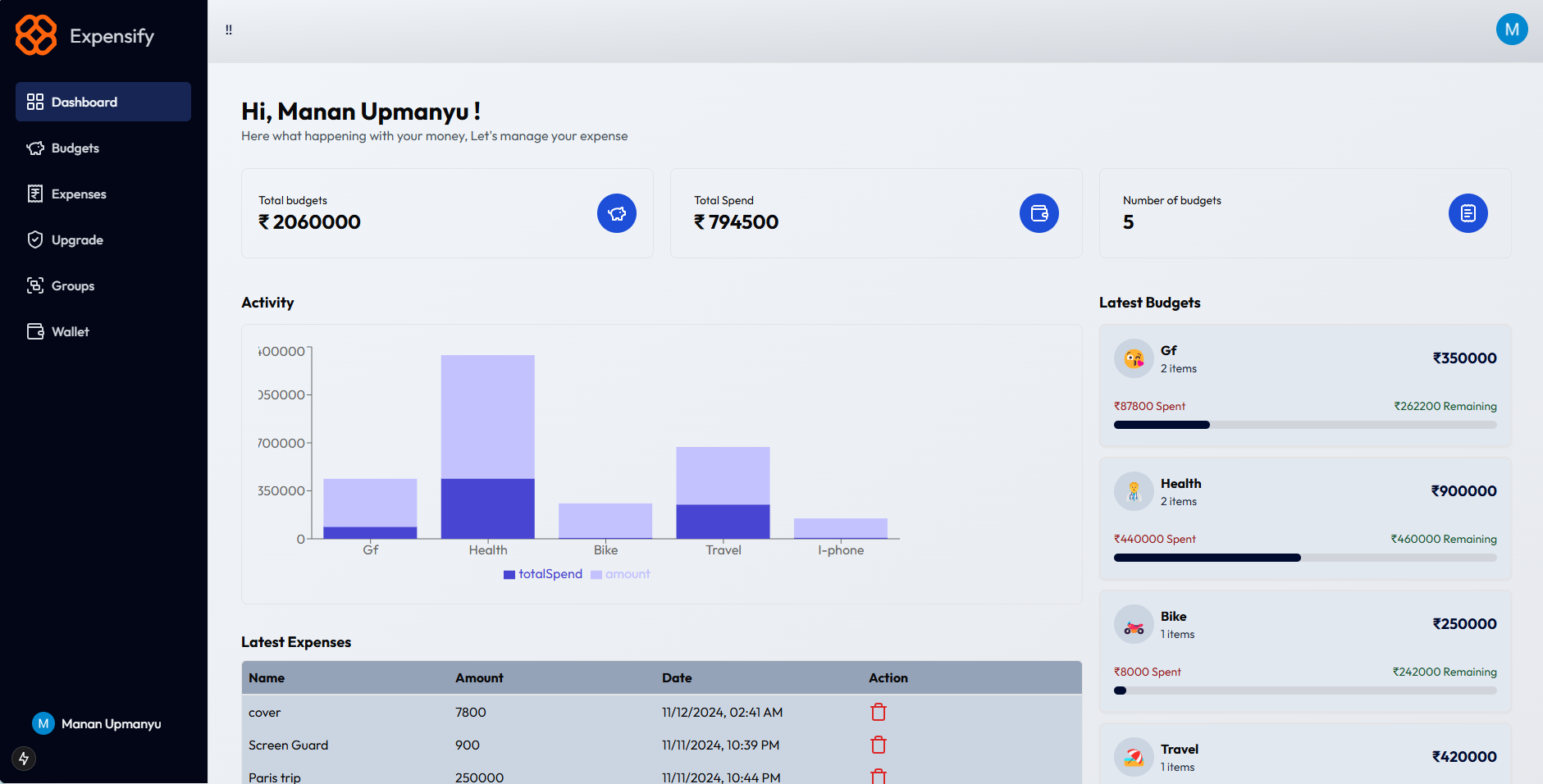1543x784 pixels.
Task: Click the lightning icon at bottom left
Action: click(23, 759)
